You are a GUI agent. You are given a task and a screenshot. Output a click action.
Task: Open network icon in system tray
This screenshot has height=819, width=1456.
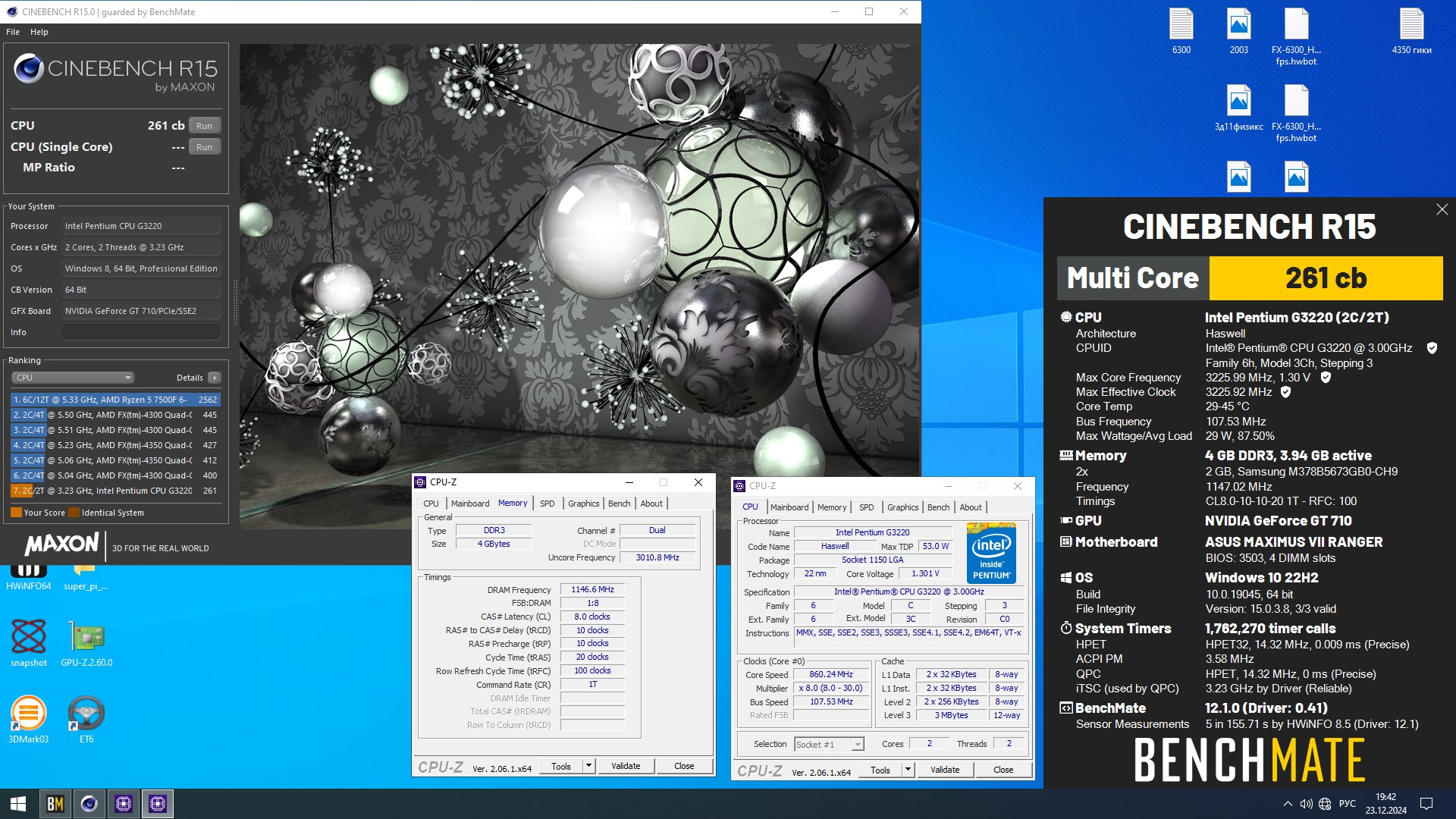coord(1325,804)
